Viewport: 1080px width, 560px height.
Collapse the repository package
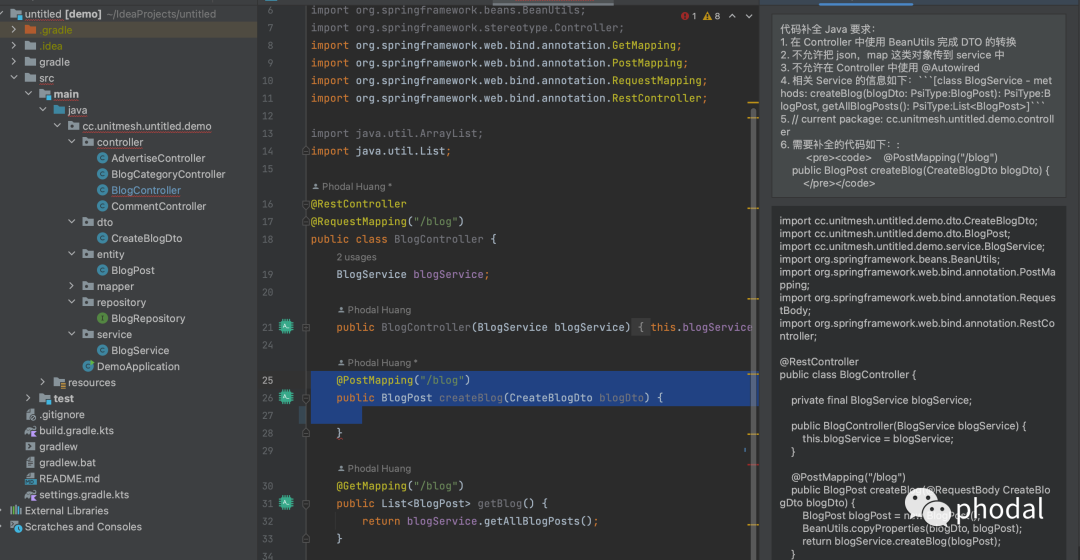(72, 302)
